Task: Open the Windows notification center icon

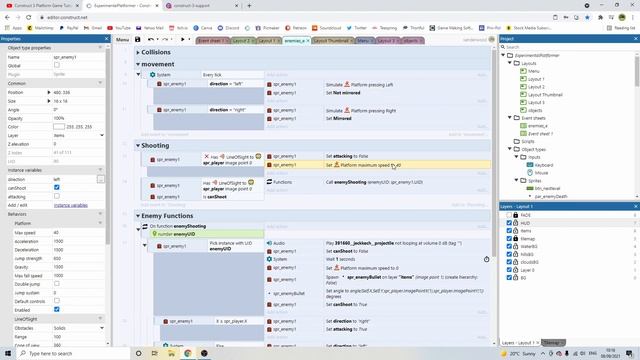Action: [x=629, y=353]
